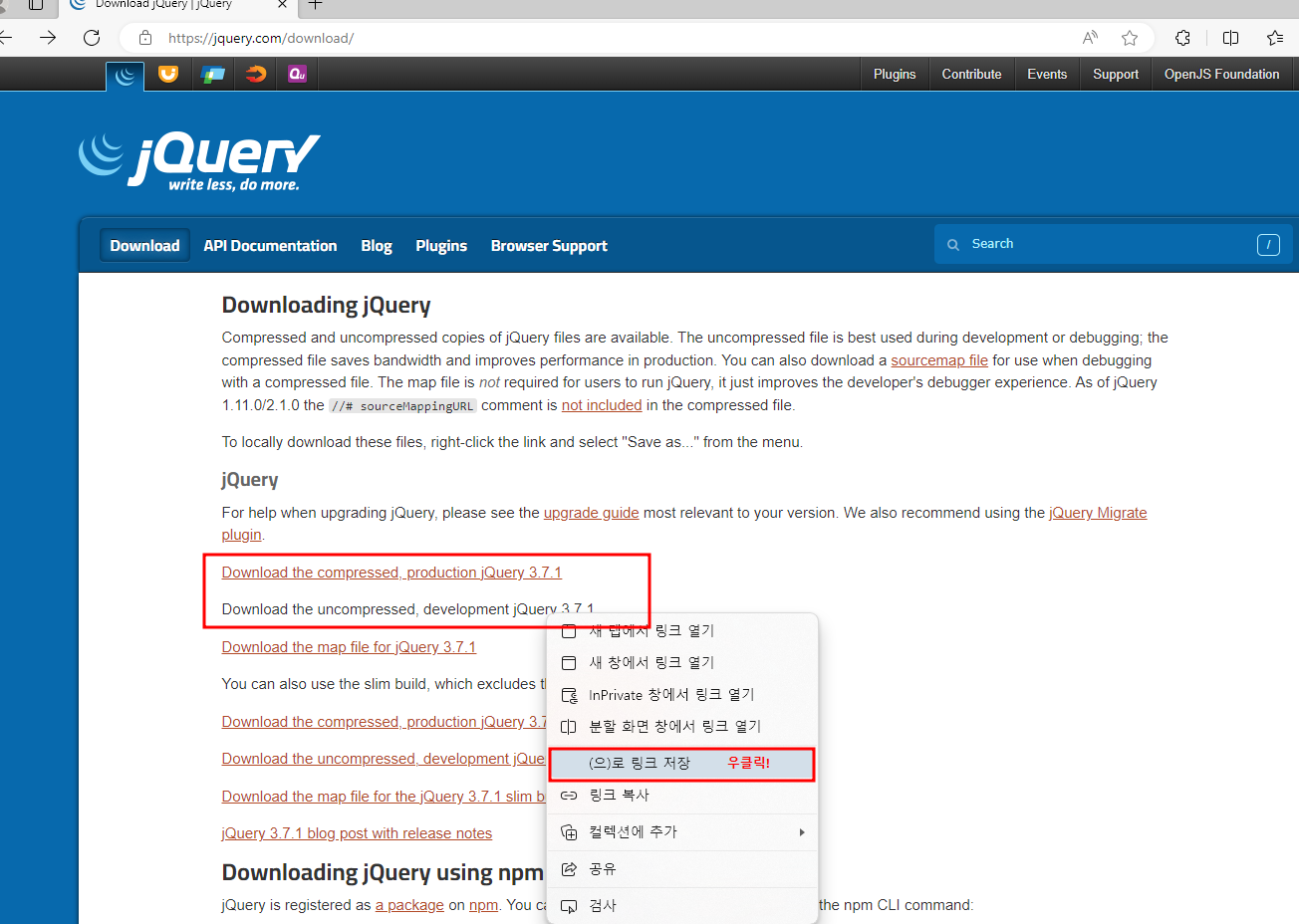Open Plugins in blue nav bar

click(441, 246)
